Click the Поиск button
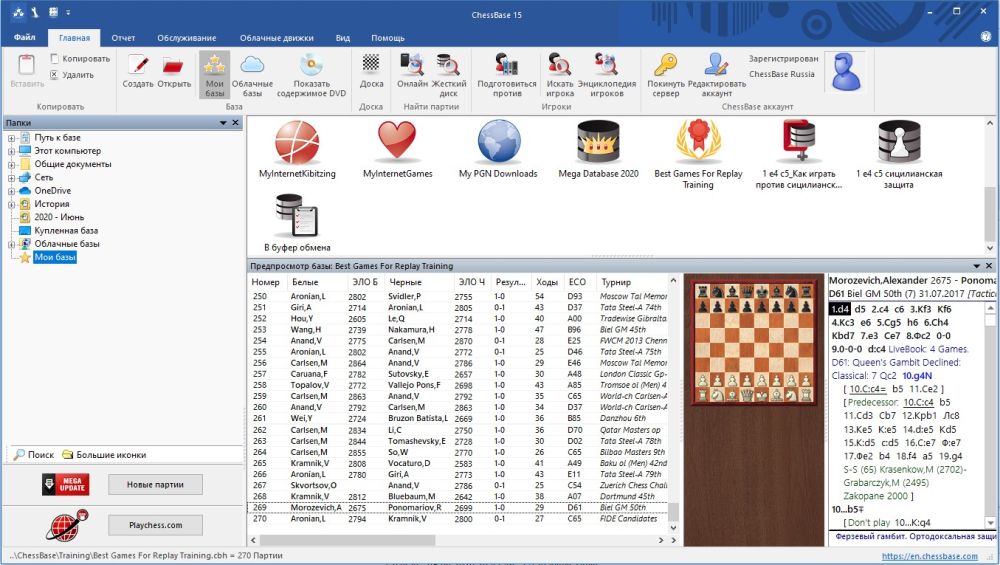1000x565 pixels. [34, 455]
